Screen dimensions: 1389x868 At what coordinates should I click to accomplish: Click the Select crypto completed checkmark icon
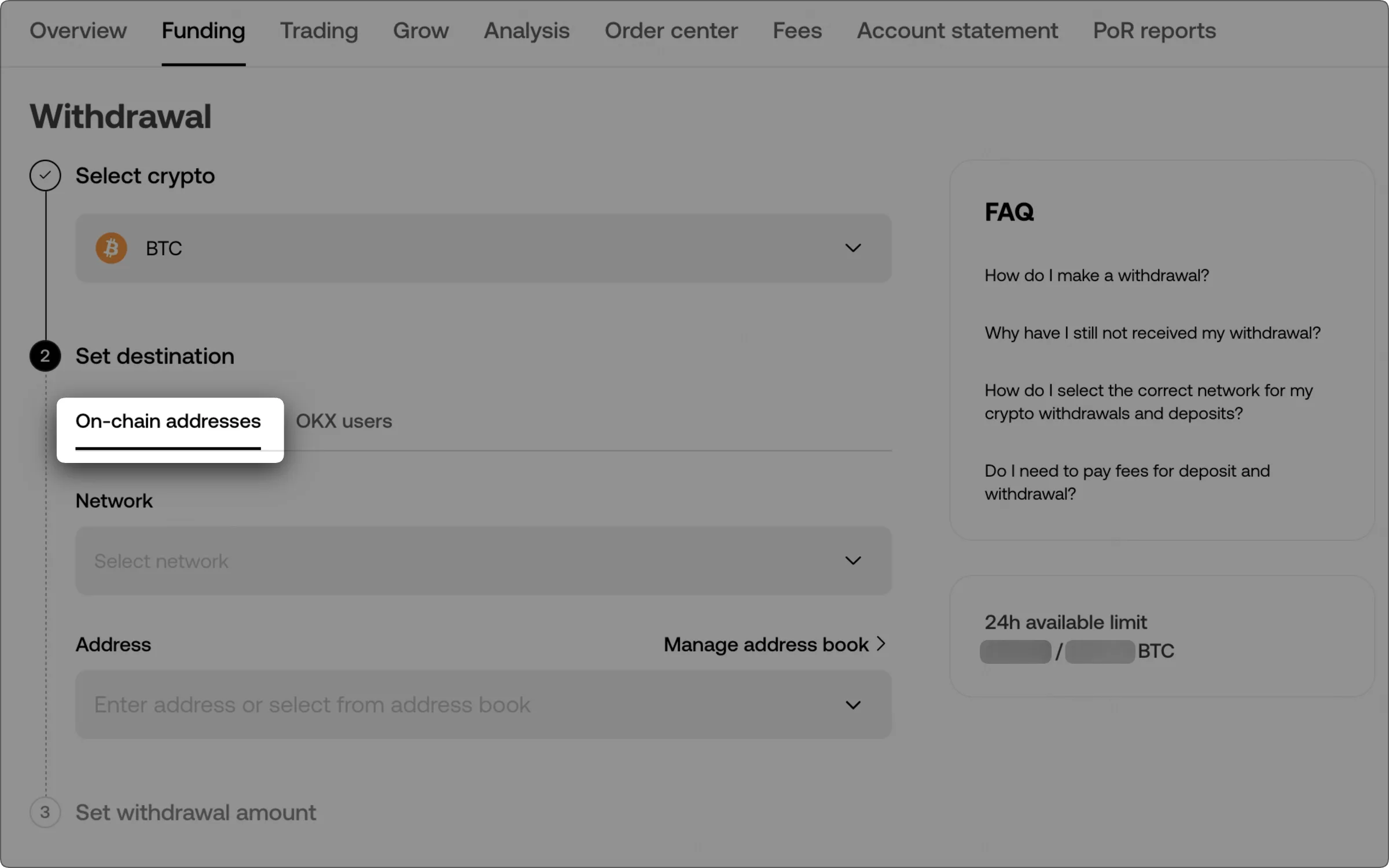pyautogui.click(x=45, y=175)
